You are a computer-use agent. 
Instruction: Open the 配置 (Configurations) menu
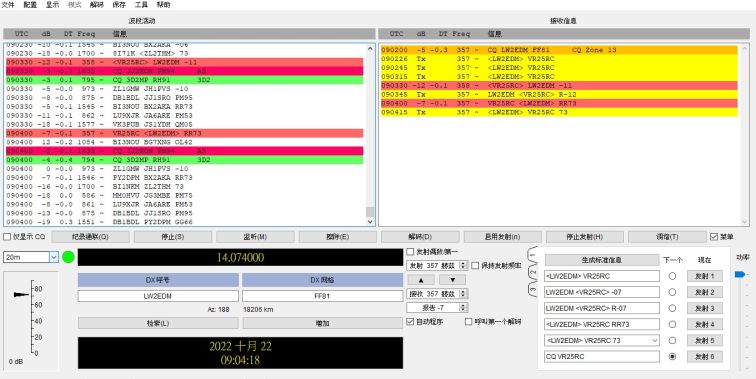tap(30, 5)
